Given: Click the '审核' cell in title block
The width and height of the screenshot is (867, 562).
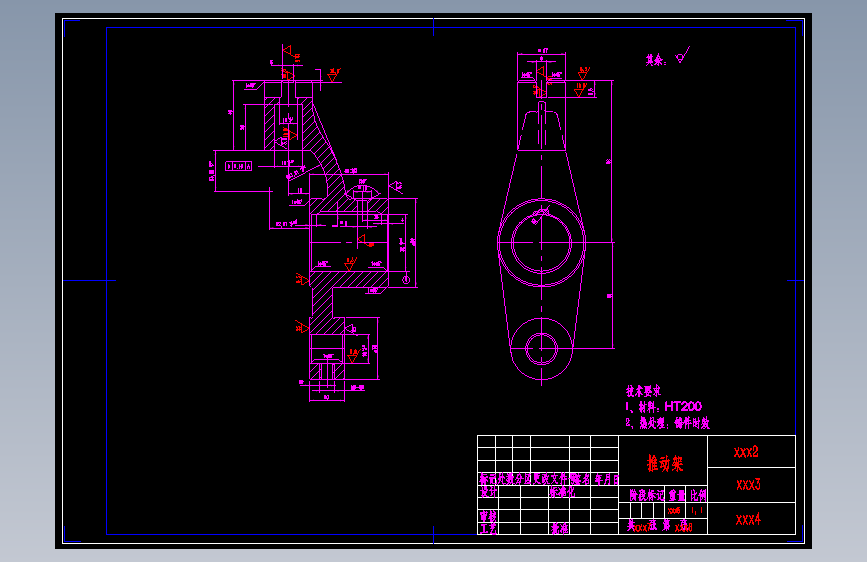Looking at the screenshot, I should pyautogui.click(x=488, y=516).
